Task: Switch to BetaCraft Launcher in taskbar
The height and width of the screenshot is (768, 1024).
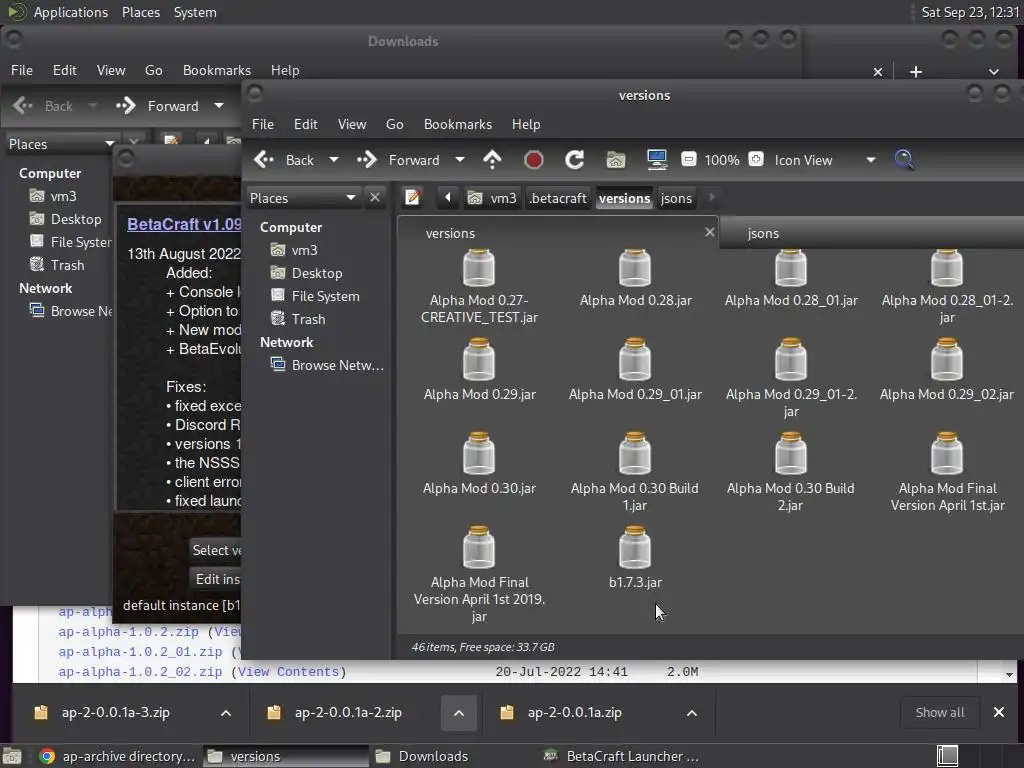Action: tap(621, 756)
